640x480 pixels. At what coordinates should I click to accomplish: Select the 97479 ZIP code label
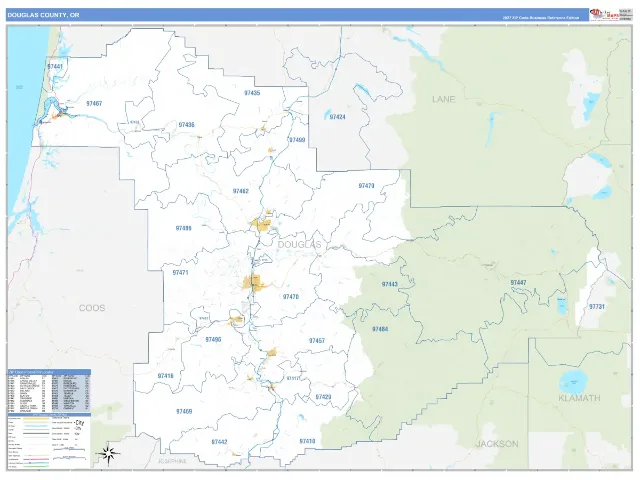coord(367,186)
